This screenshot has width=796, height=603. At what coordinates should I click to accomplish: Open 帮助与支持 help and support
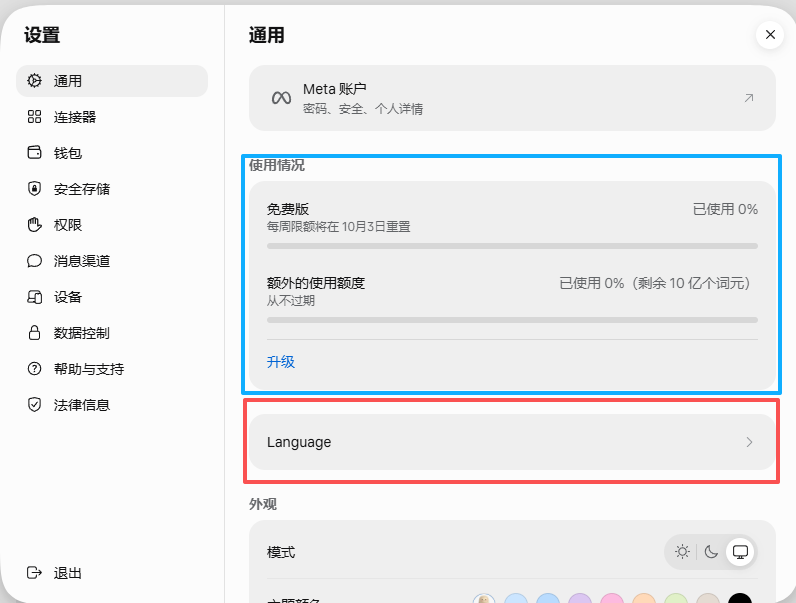(112, 369)
